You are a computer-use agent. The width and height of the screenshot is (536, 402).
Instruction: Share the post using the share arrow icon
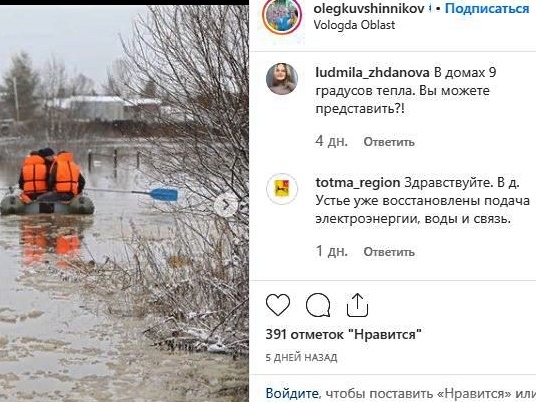[357, 305]
